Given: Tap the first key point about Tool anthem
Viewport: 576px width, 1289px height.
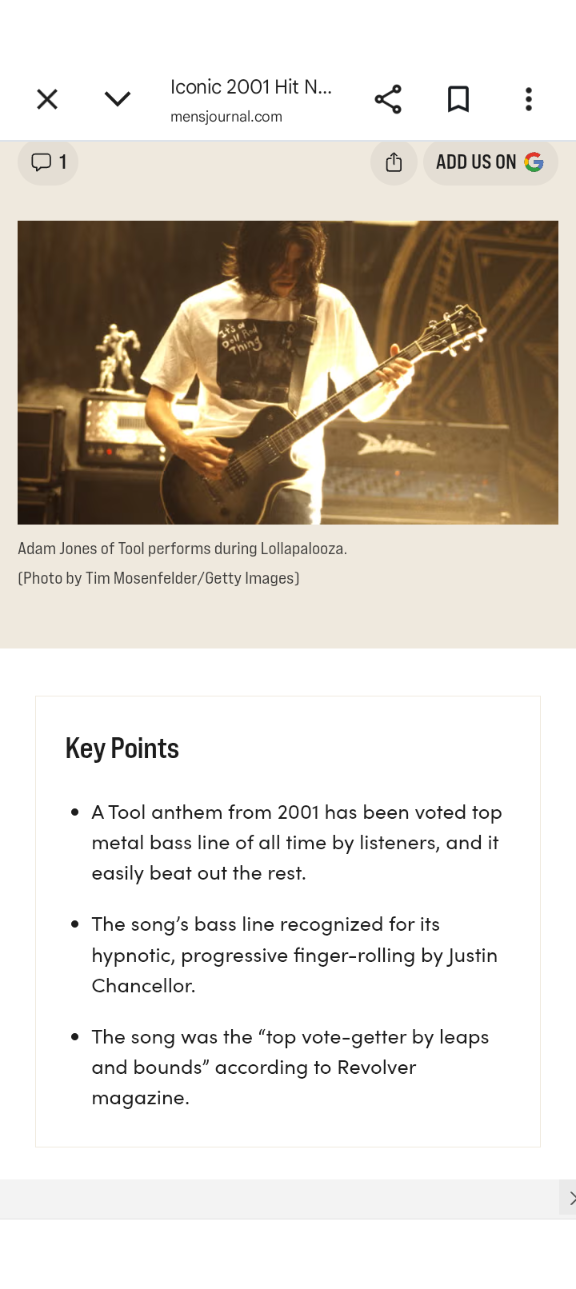Looking at the screenshot, I should [x=297, y=842].
